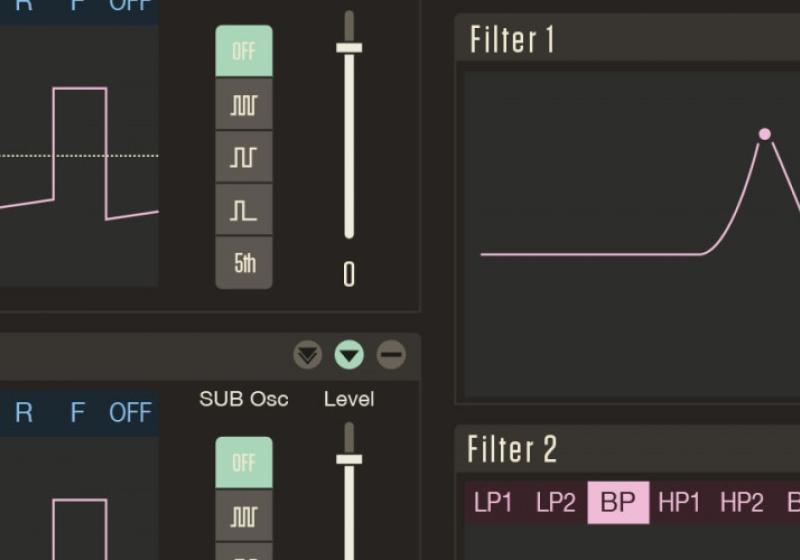Click the pink cutoff point on Filter 1 curve
Viewport: 800px width, 560px height.
click(x=765, y=134)
